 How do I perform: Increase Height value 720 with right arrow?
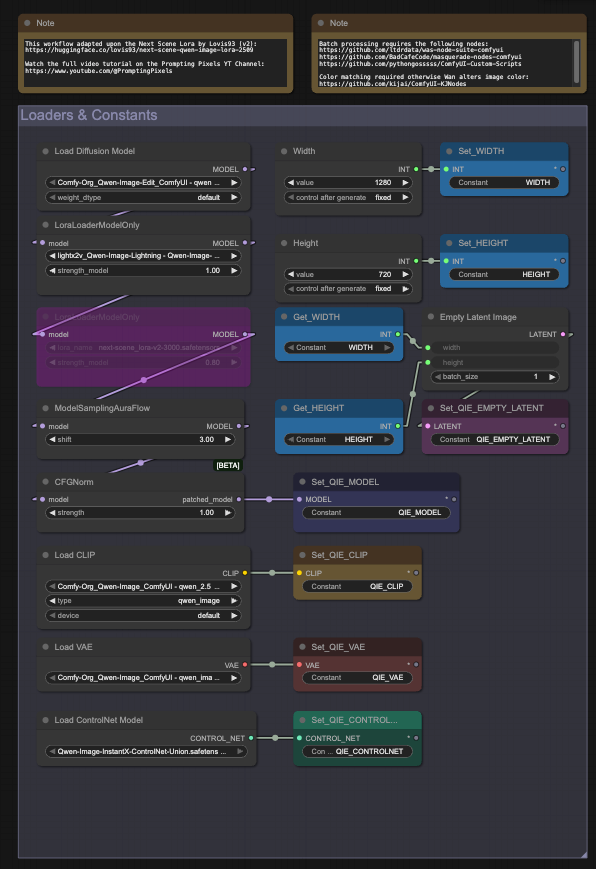(x=405, y=275)
